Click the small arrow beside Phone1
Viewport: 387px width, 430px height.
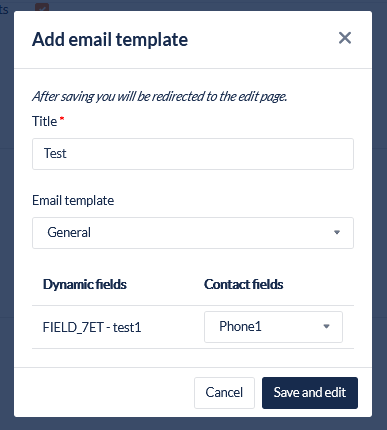pyautogui.click(x=326, y=326)
